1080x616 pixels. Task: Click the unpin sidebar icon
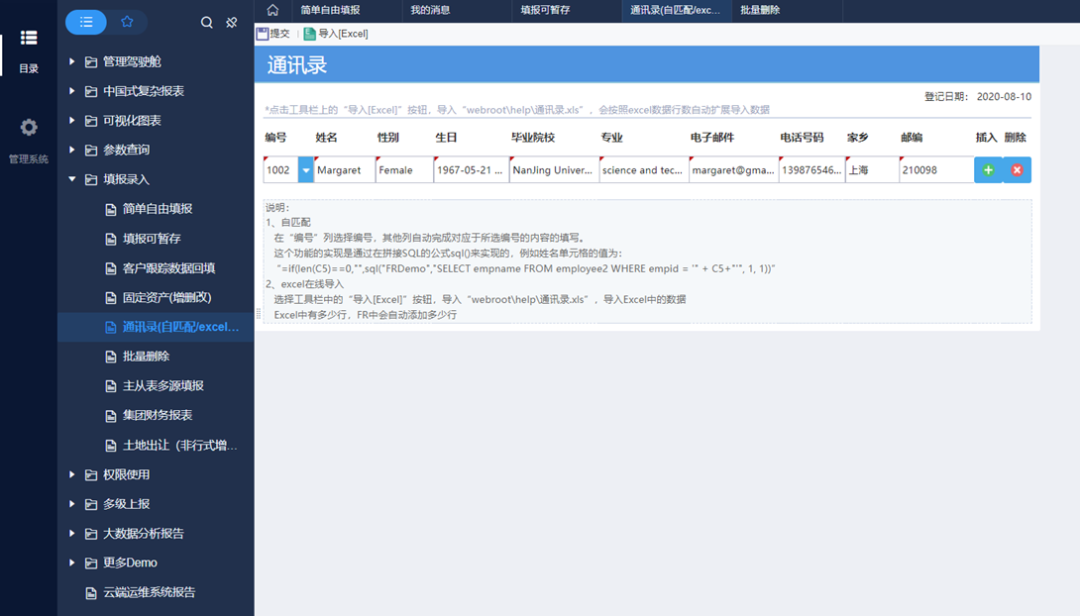coord(231,23)
